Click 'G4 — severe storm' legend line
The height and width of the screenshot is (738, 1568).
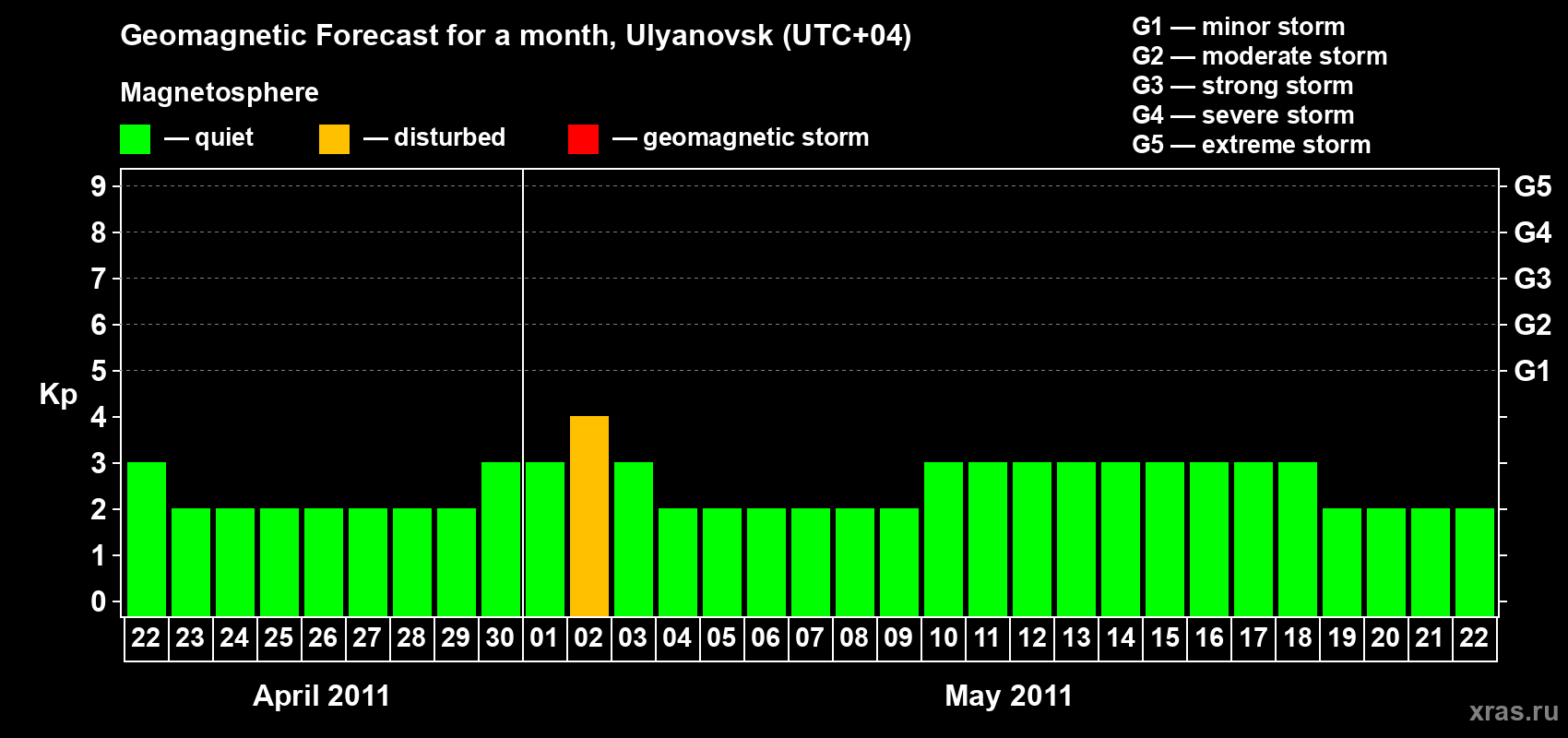click(x=1243, y=115)
